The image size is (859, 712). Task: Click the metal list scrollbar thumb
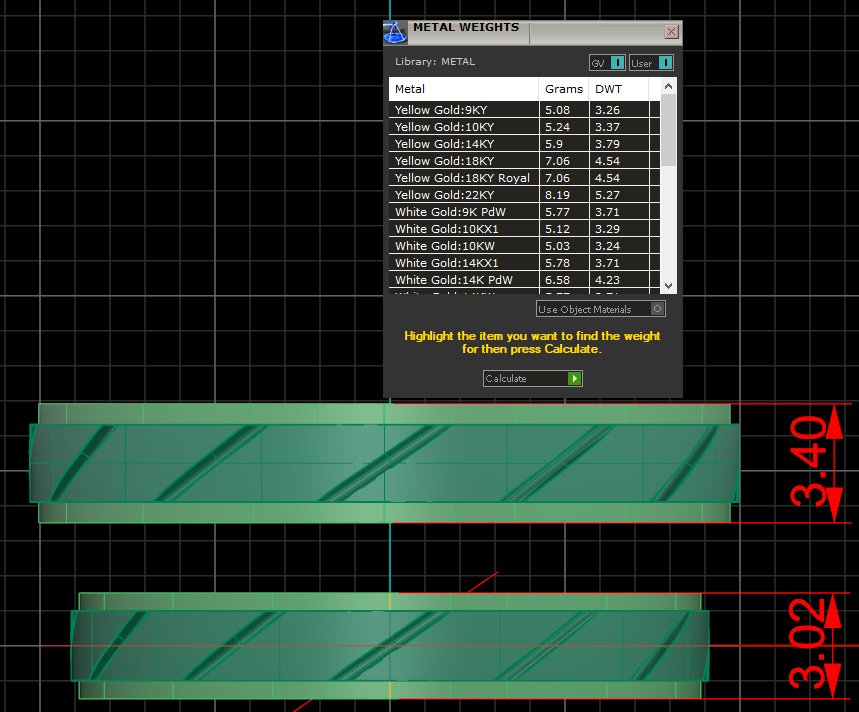[668, 130]
